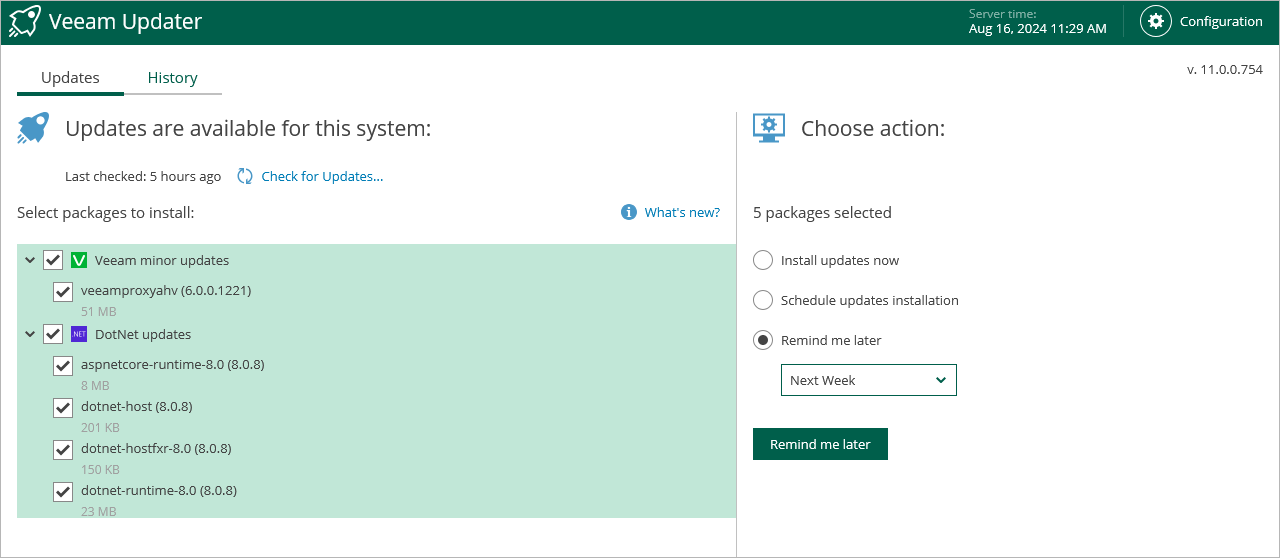Collapse the Veeam minor updates group
This screenshot has height=558, width=1280.
pos(30,260)
